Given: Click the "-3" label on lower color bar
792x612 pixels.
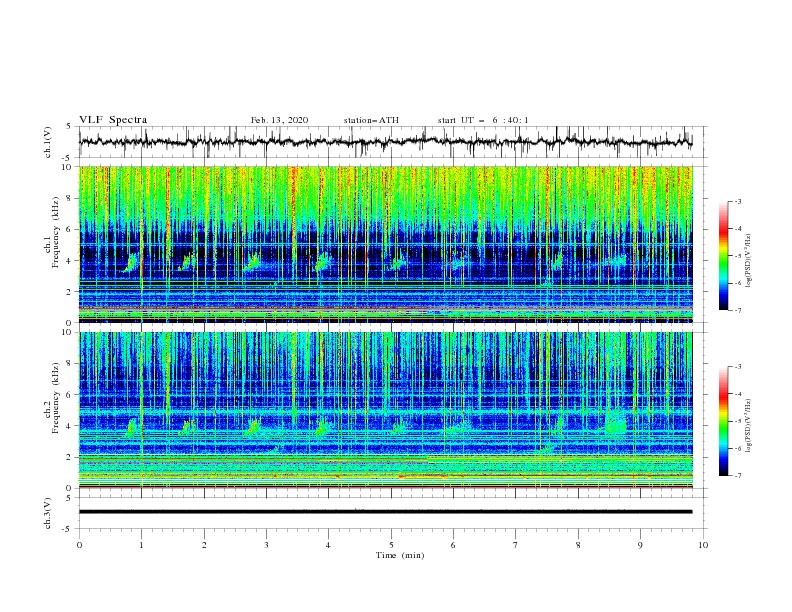Looking at the screenshot, I should (x=738, y=367).
